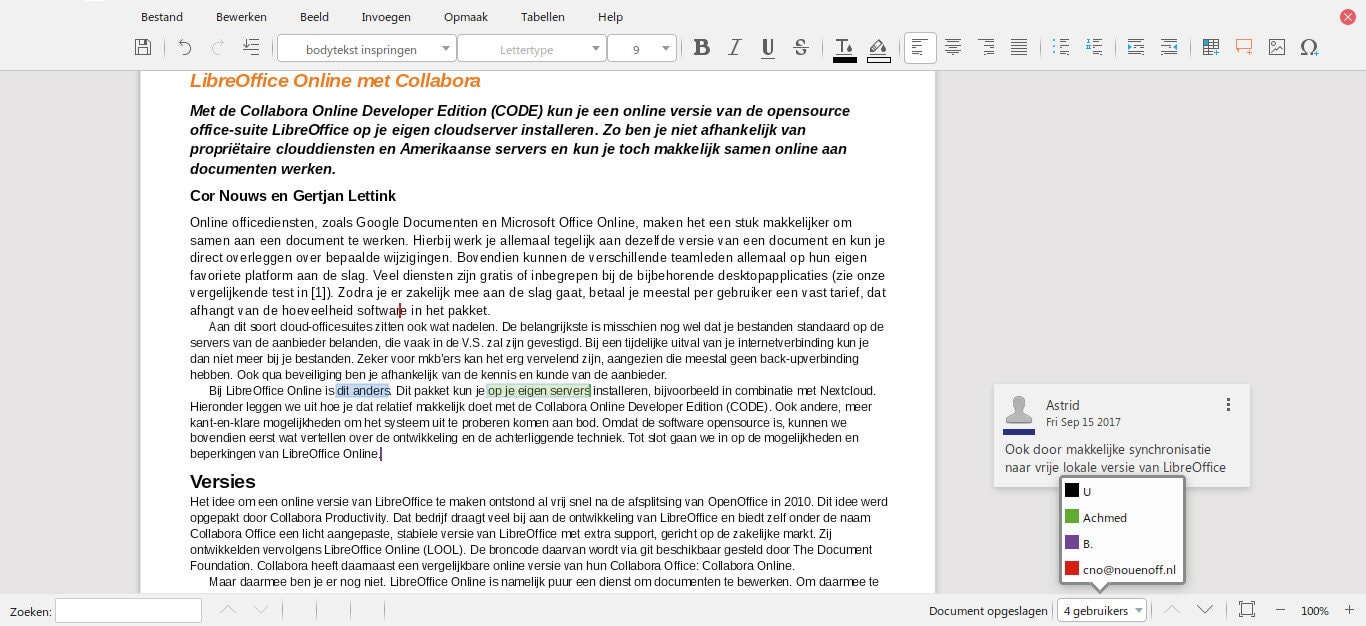Apply strikethrough formatting
Image resolution: width=1366 pixels, height=626 pixels.
coord(800,47)
